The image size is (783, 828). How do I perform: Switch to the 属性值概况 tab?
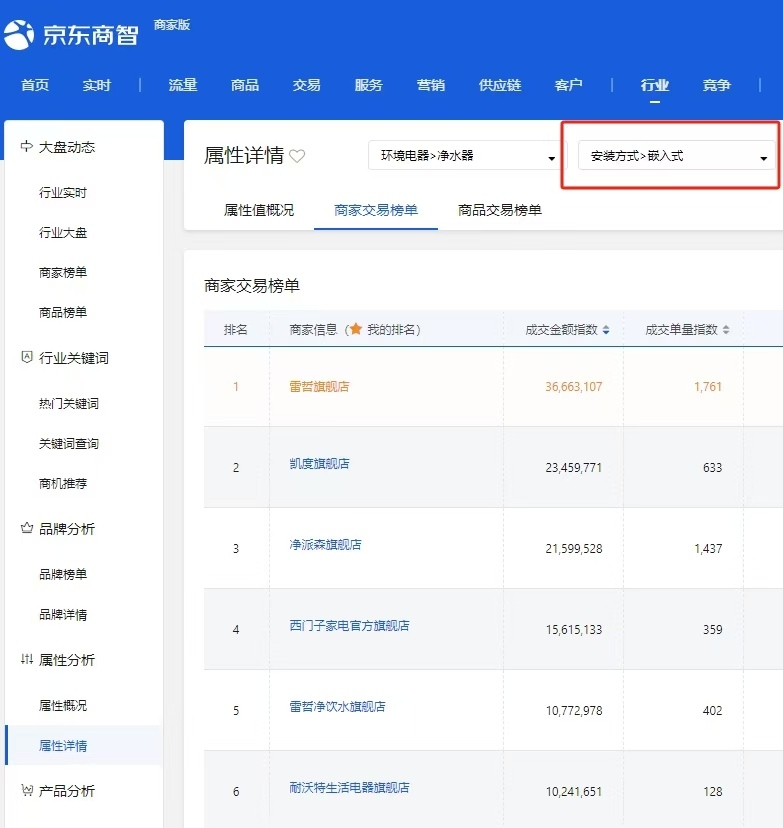click(259, 210)
